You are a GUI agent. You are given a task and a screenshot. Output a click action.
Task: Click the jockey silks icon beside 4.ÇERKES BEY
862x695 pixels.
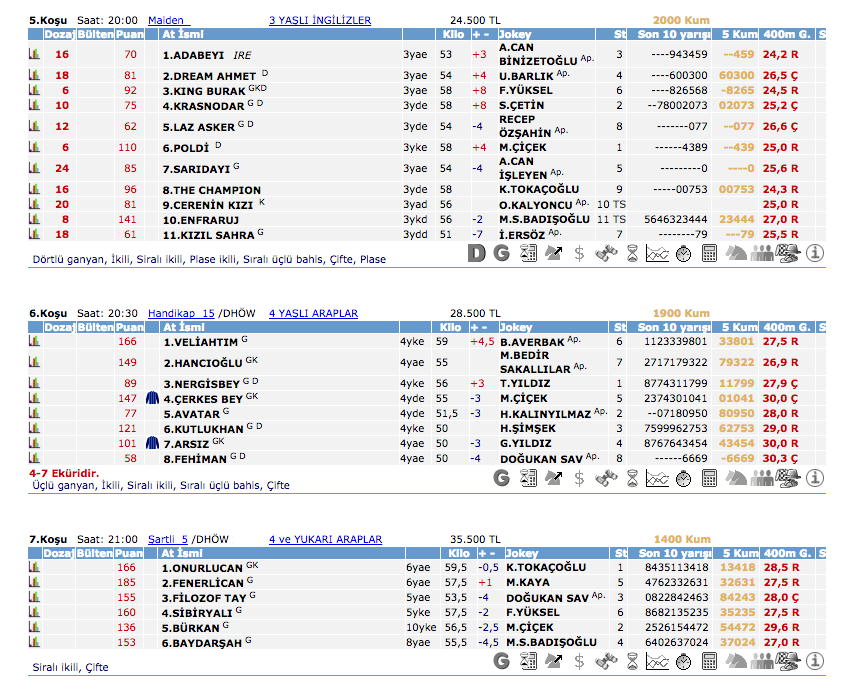click(153, 398)
